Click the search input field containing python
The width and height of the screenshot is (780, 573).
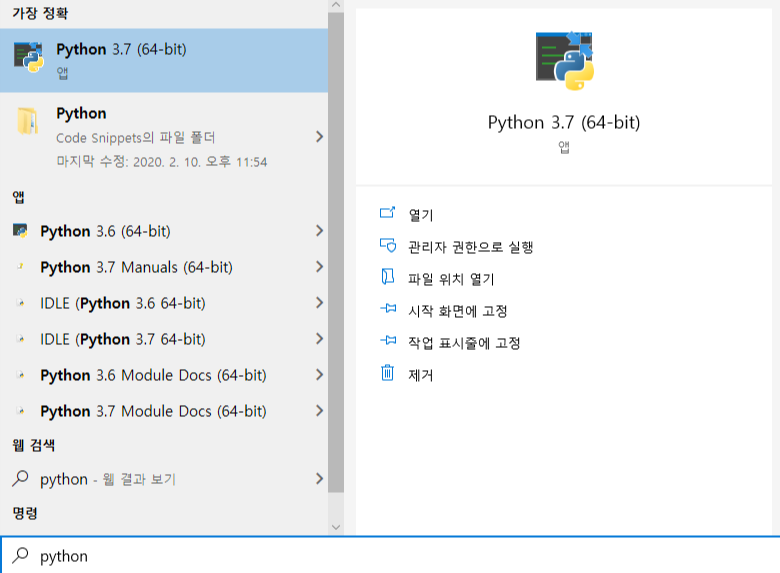click(x=390, y=555)
